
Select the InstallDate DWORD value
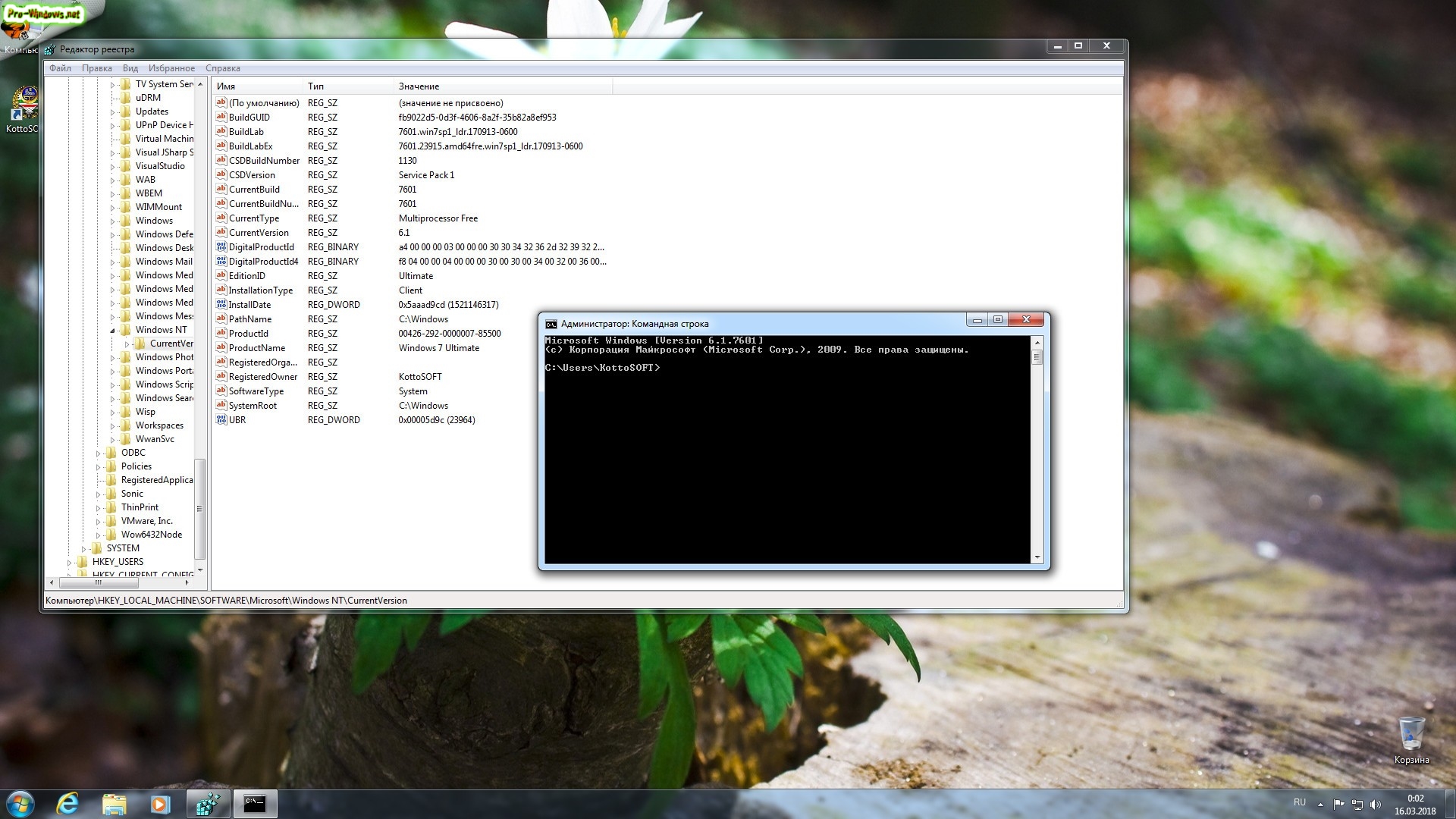[x=249, y=305]
